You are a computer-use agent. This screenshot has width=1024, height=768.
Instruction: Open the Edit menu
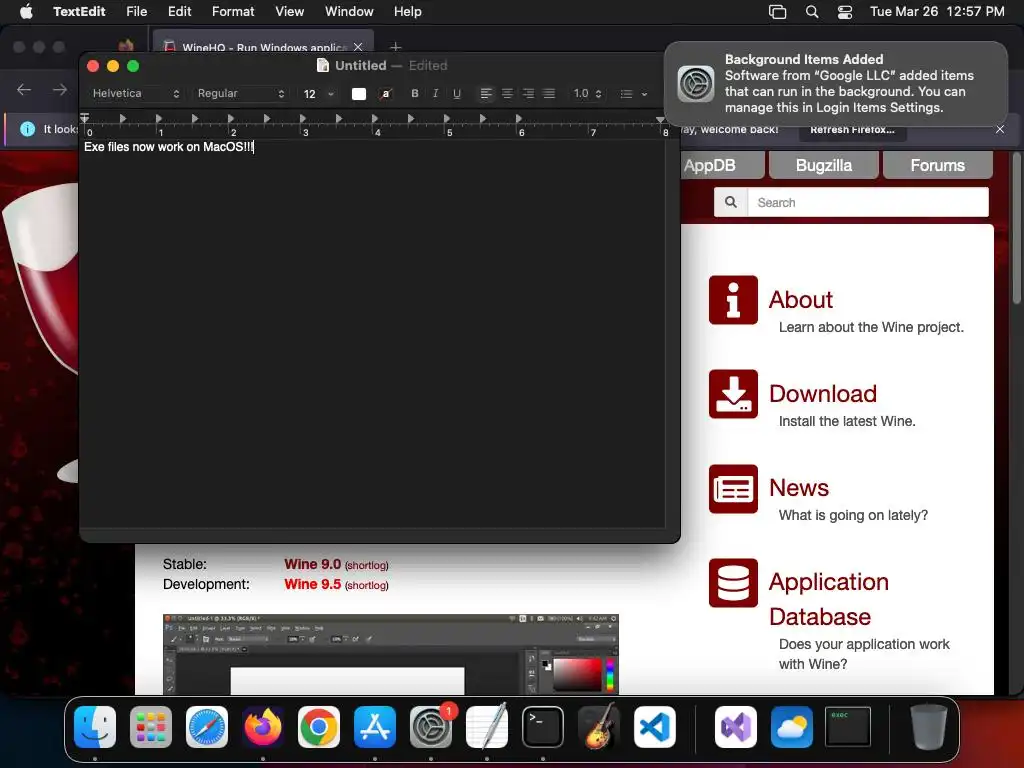click(180, 11)
